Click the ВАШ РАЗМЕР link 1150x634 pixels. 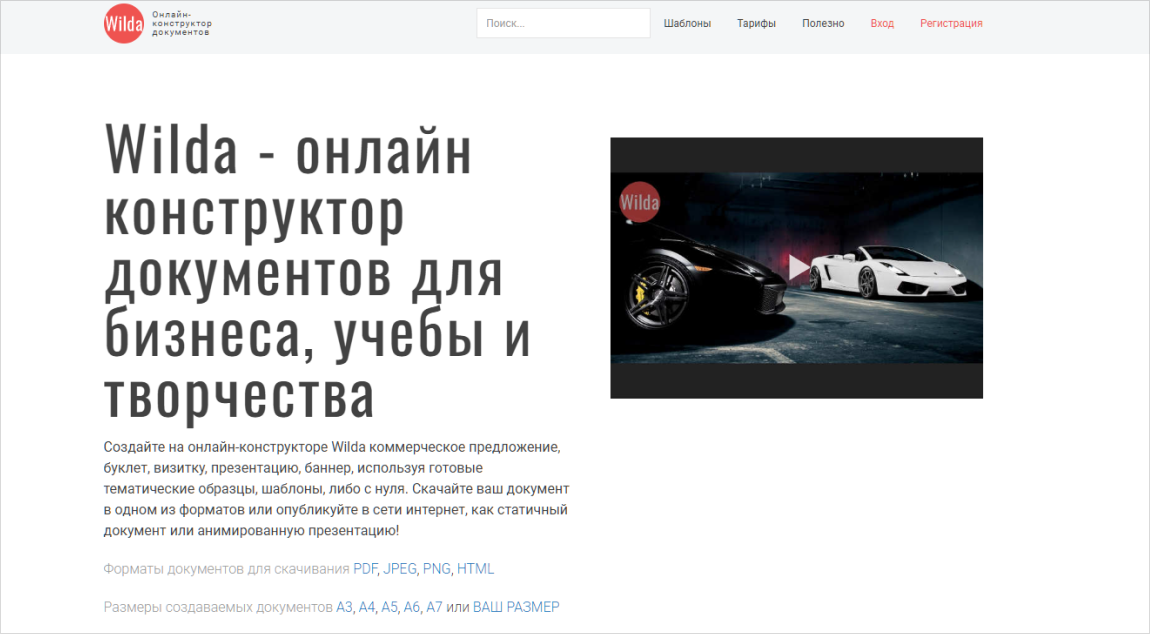pyautogui.click(x=516, y=607)
